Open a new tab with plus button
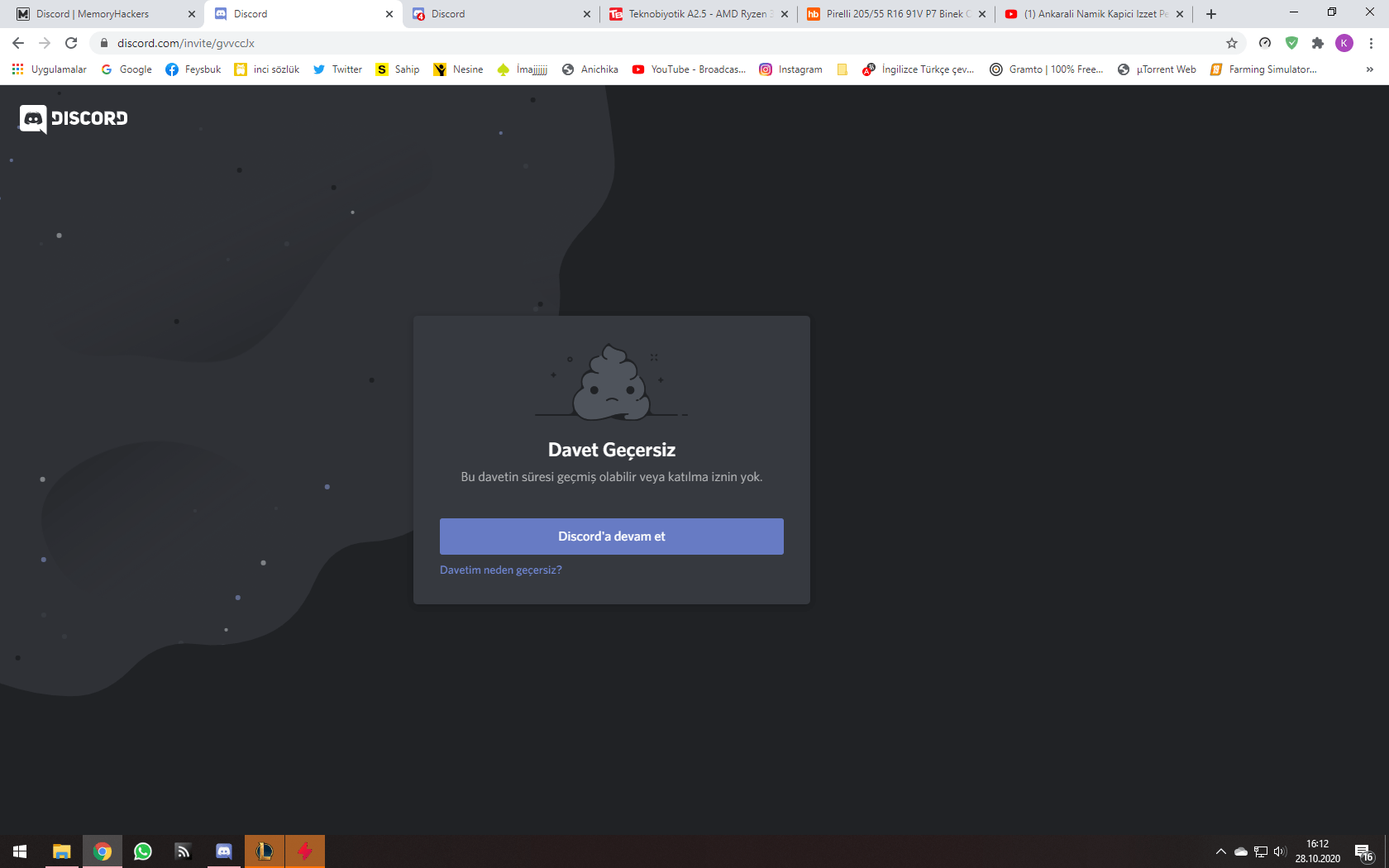 point(1211,14)
